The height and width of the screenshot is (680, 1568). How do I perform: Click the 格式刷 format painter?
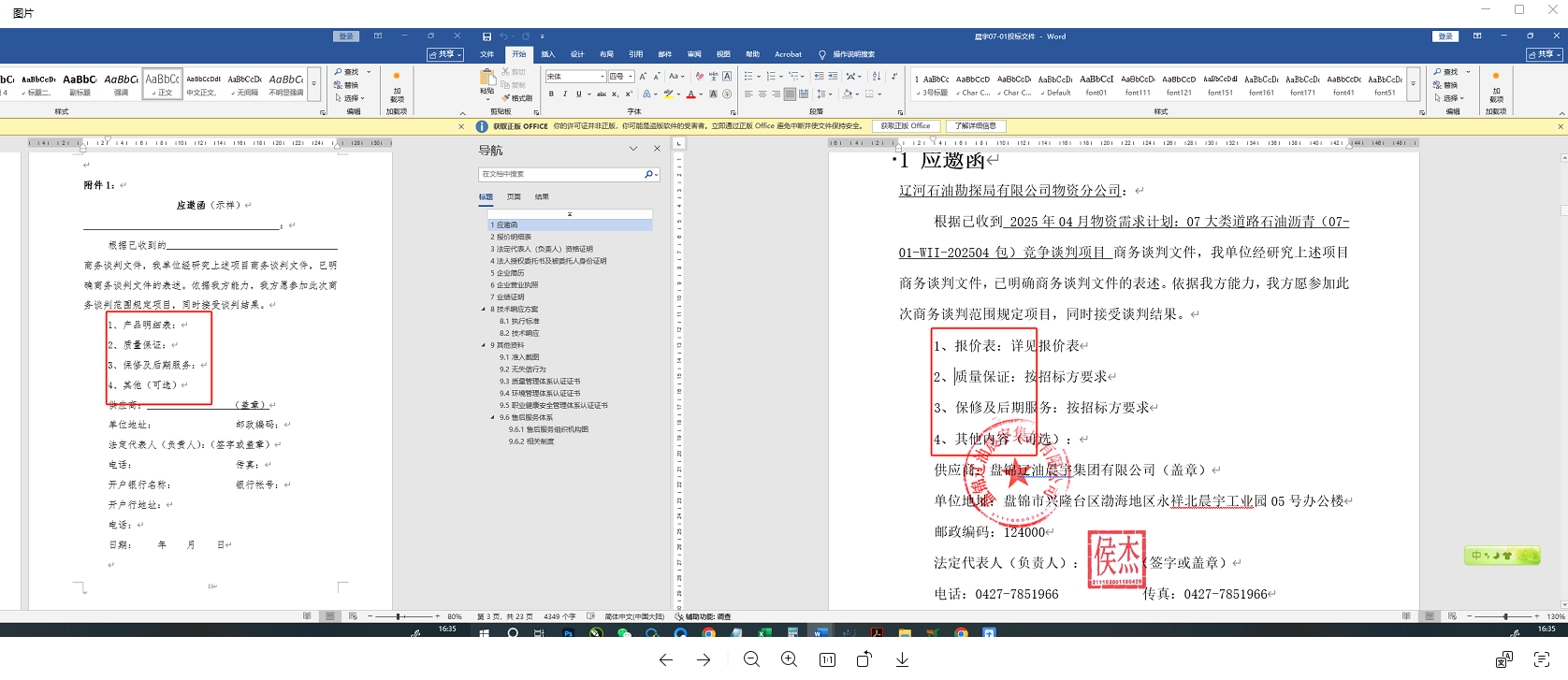(x=517, y=98)
